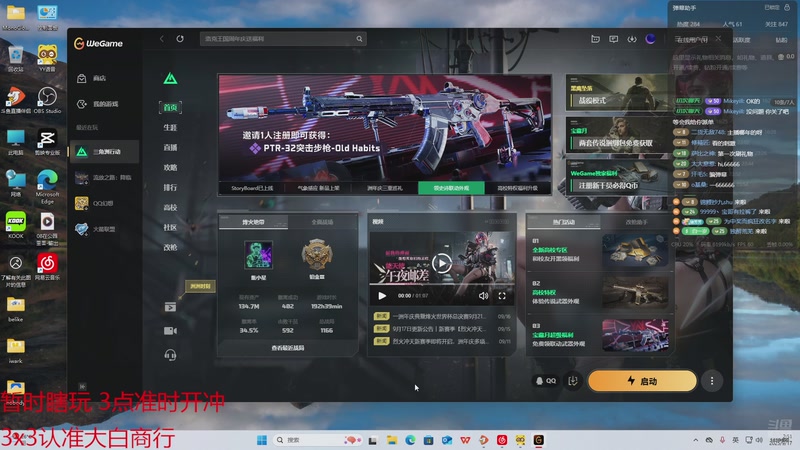Click the camera record icon in game sidebar
The image size is (800, 450).
(x=170, y=331)
